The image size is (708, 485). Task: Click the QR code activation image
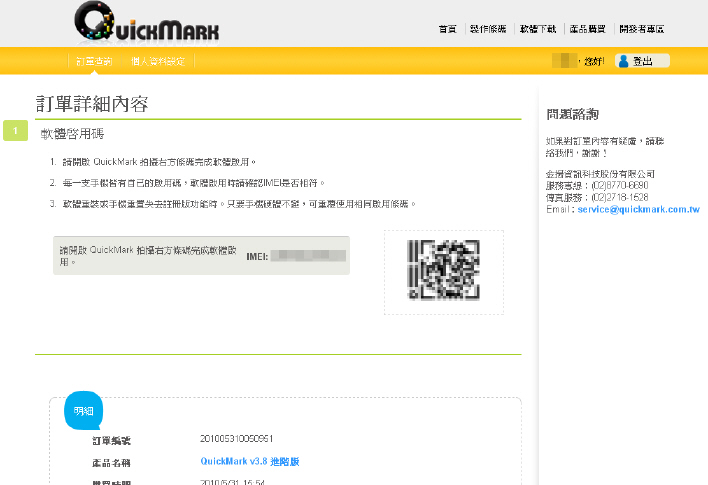pos(443,271)
